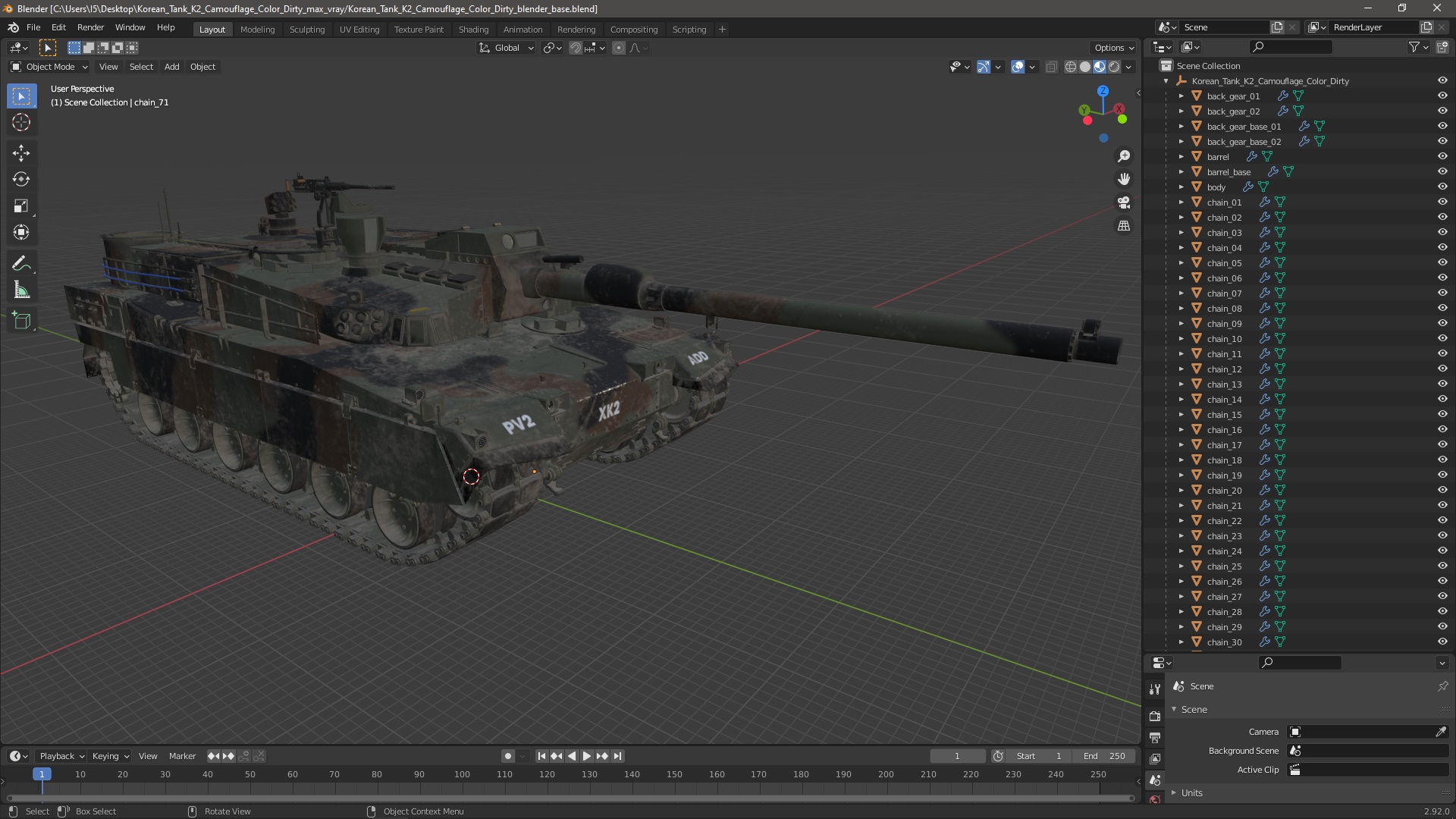Image resolution: width=1456 pixels, height=819 pixels.
Task: Open the Output properties tab
Action: tap(1155, 737)
